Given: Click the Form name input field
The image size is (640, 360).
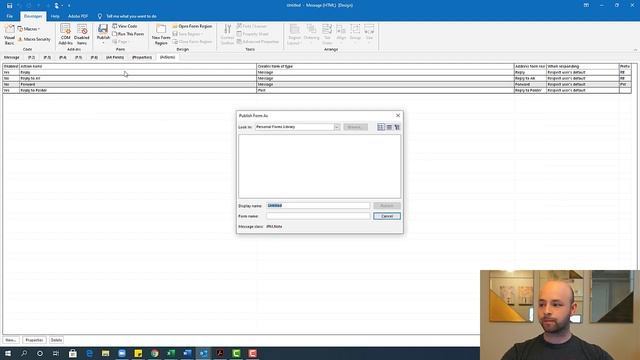Looking at the screenshot, I should click(x=318, y=216).
